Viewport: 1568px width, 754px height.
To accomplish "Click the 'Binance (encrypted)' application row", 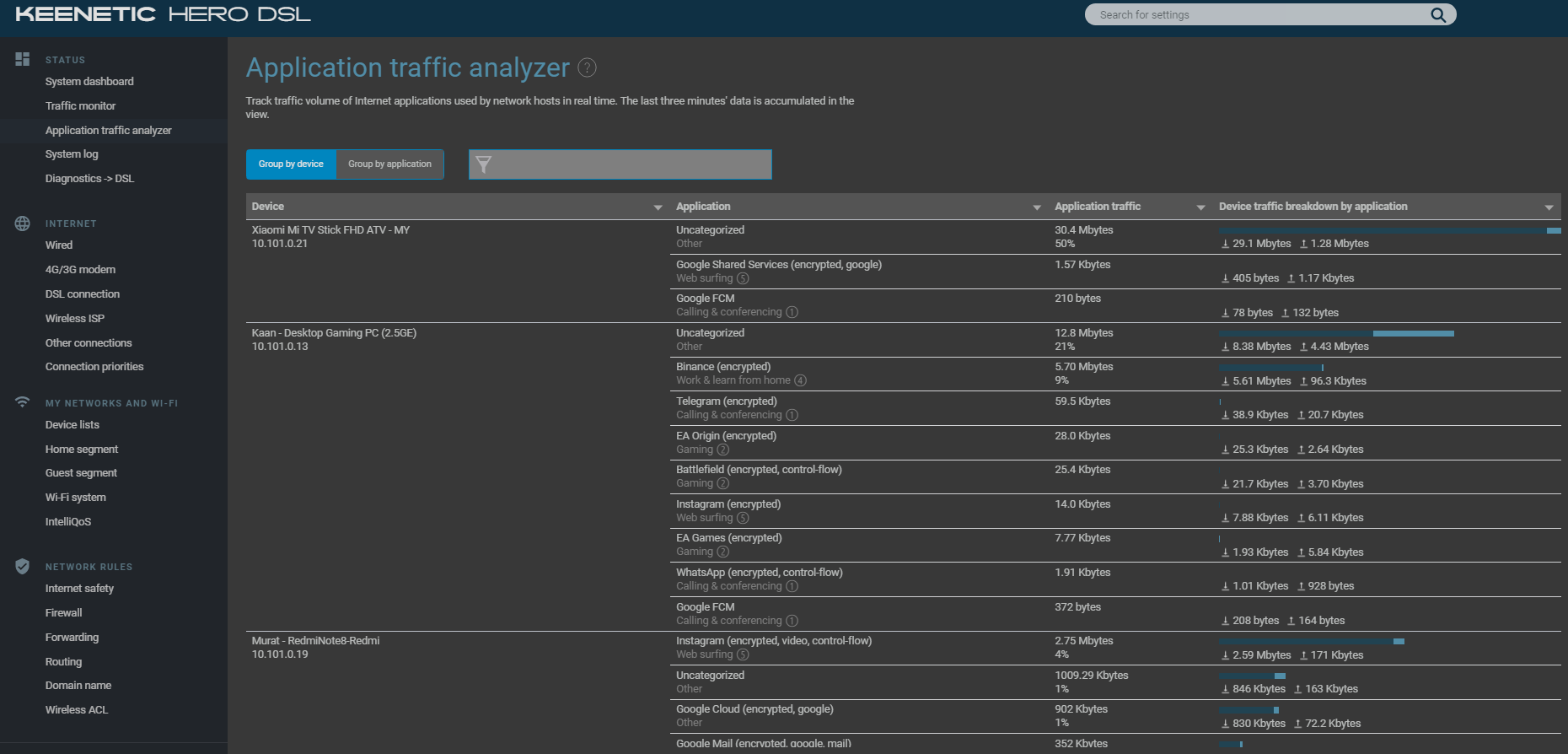I will click(723, 367).
